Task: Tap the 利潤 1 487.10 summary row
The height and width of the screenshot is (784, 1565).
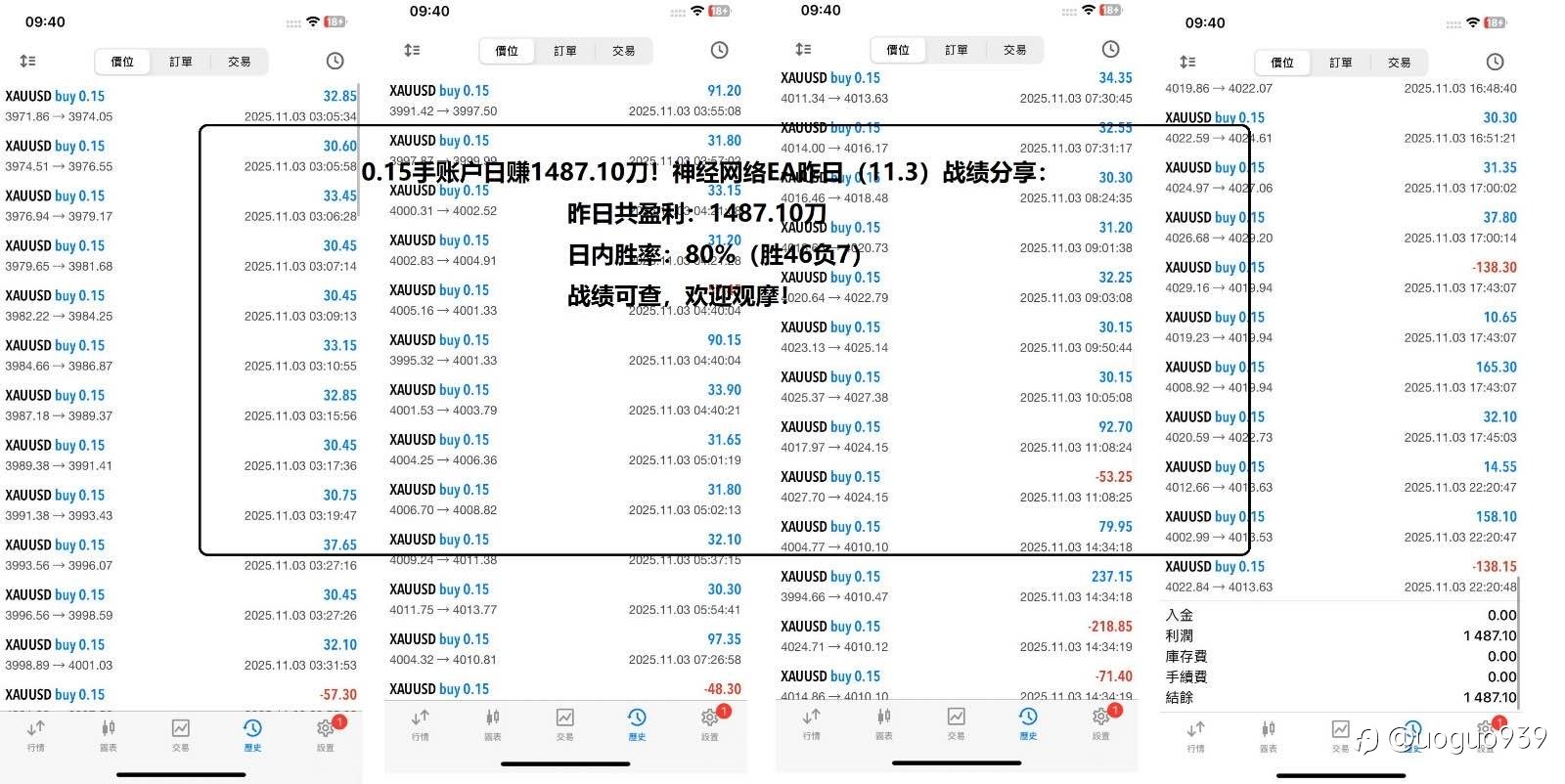Action: pos(1341,635)
